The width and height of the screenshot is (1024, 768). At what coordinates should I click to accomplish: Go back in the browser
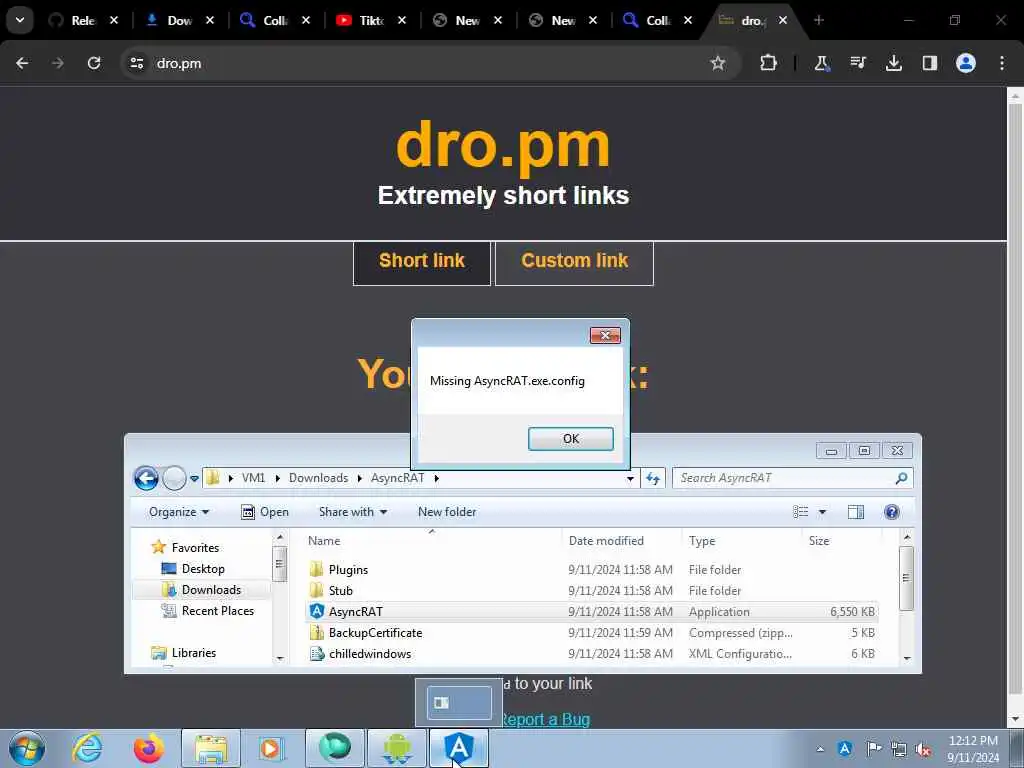(x=22, y=63)
